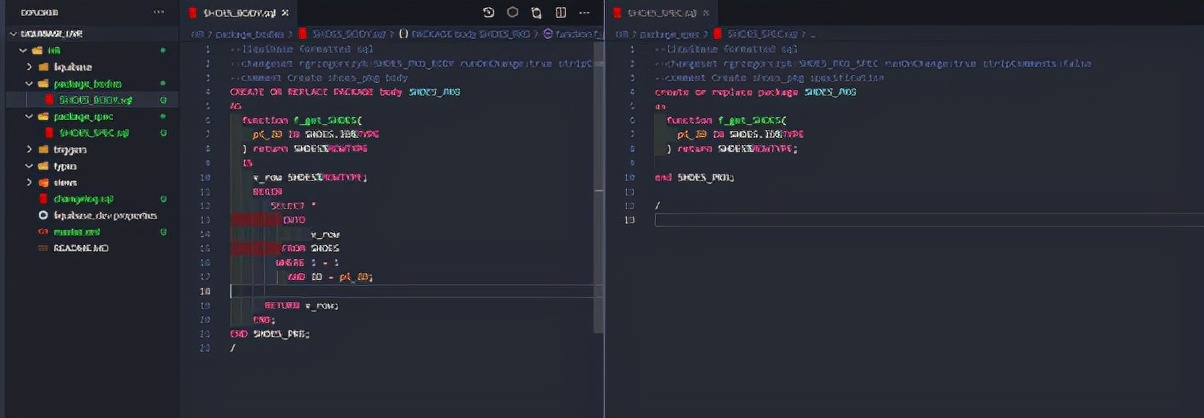Open editor more actions ellipsis menu
This screenshot has width=1204, height=418.
(585, 12)
